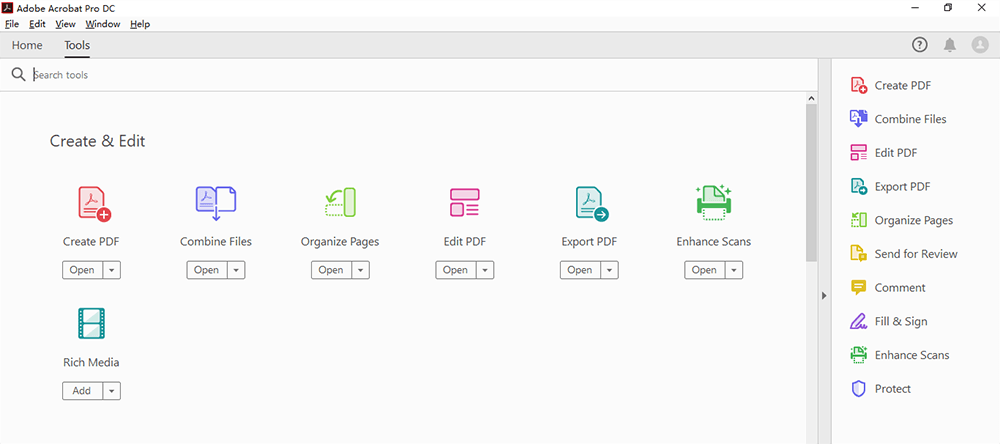Click the Add button under Rich Media
Viewport: 1000px width, 444px height.
[82, 391]
